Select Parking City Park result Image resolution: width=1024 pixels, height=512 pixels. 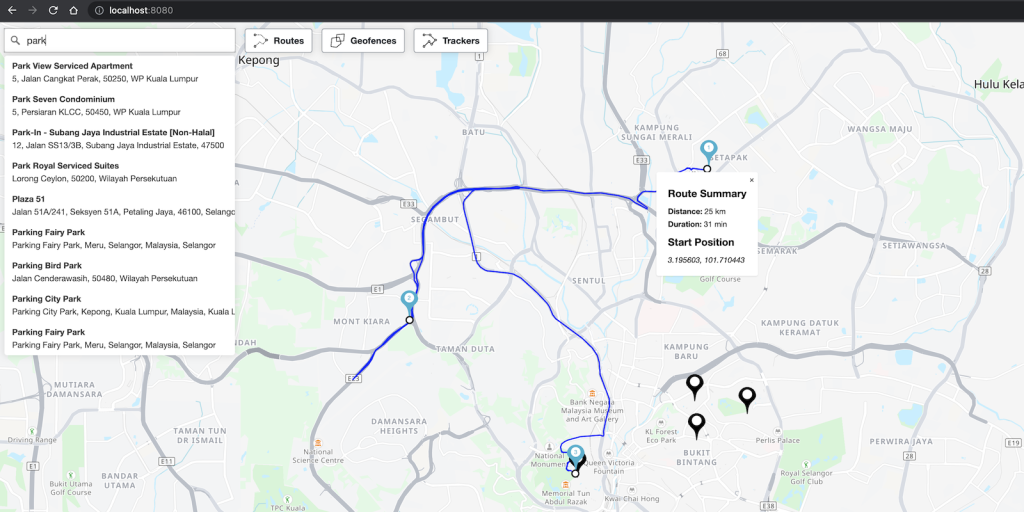pos(120,306)
